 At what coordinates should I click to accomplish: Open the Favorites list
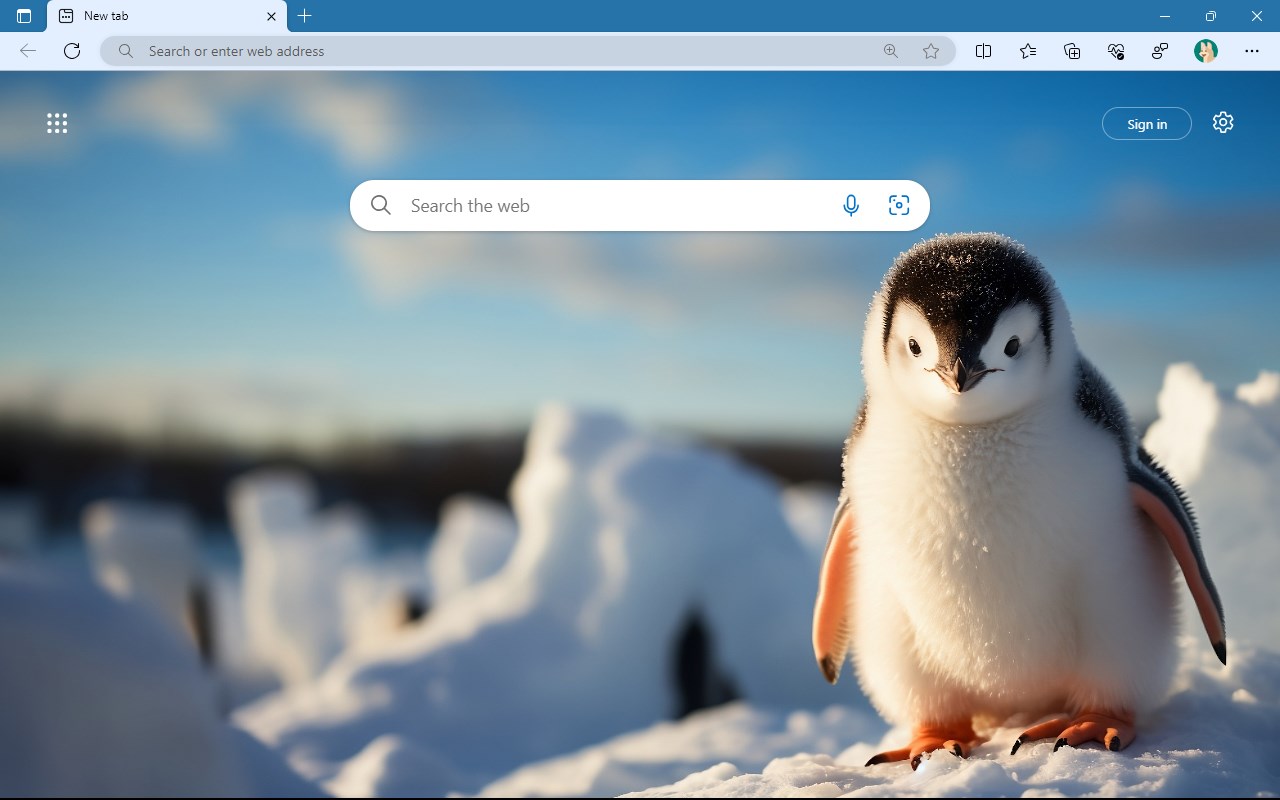click(x=1028, y=51)
